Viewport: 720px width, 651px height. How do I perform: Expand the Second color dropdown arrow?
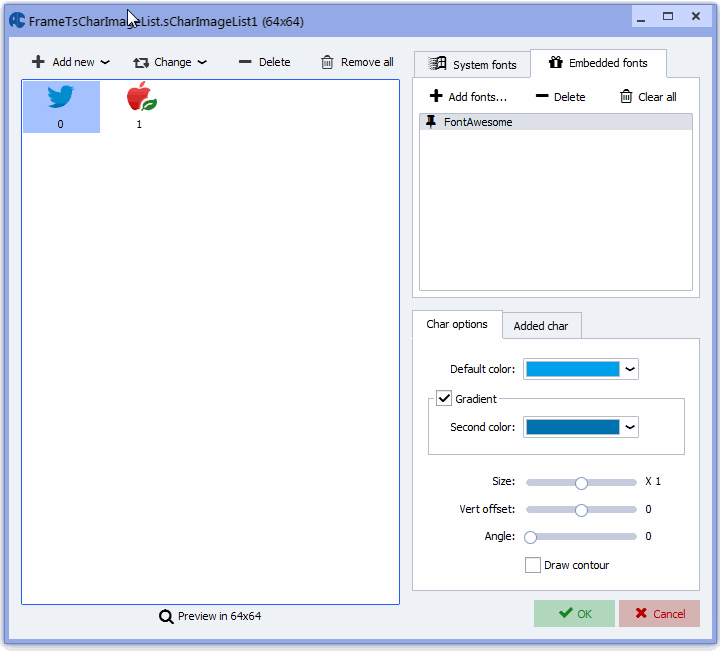point(630,427)
